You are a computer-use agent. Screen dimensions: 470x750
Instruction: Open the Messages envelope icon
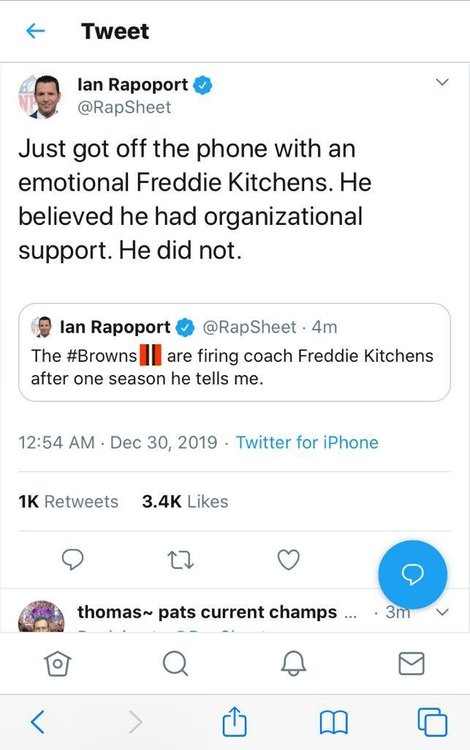coord(411,663)
